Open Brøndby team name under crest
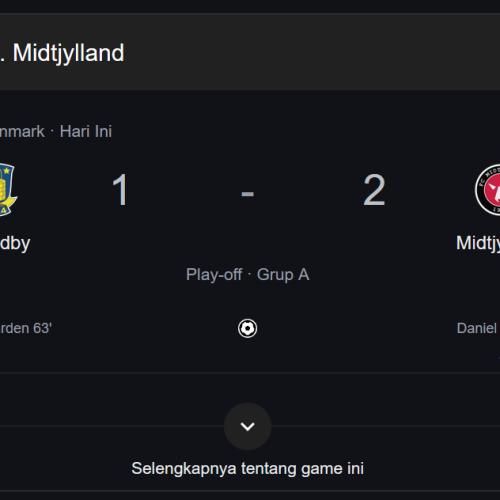This screenshot has height=500, width=500. (15, 244)
